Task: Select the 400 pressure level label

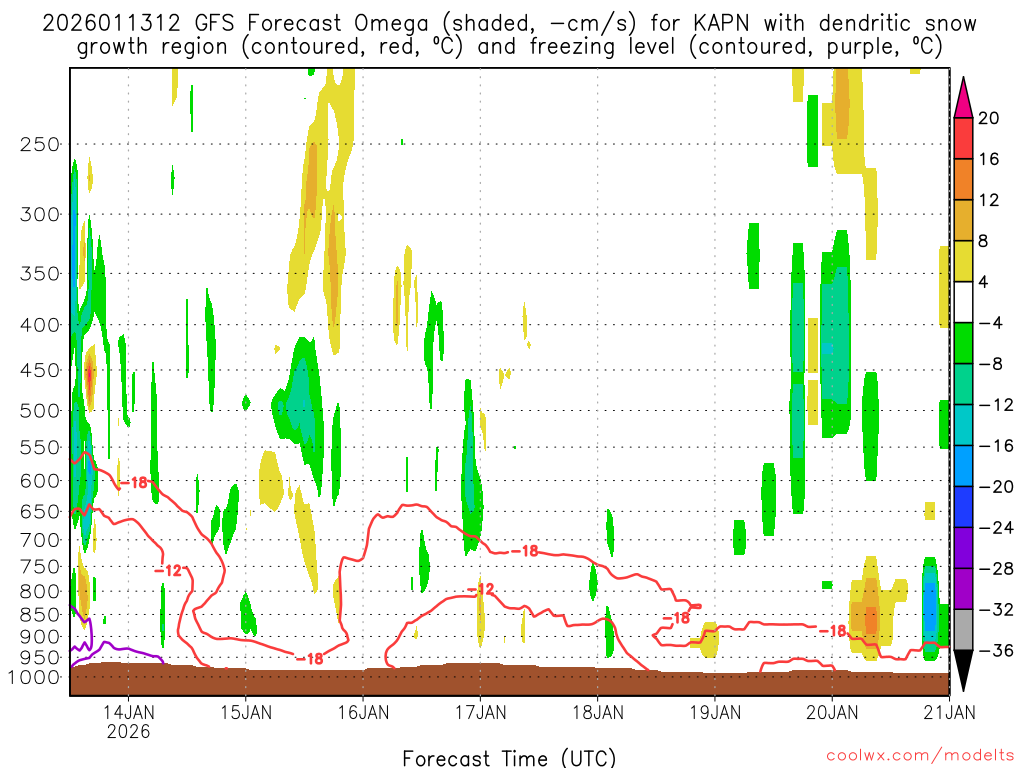Action: tap(40, 325)
